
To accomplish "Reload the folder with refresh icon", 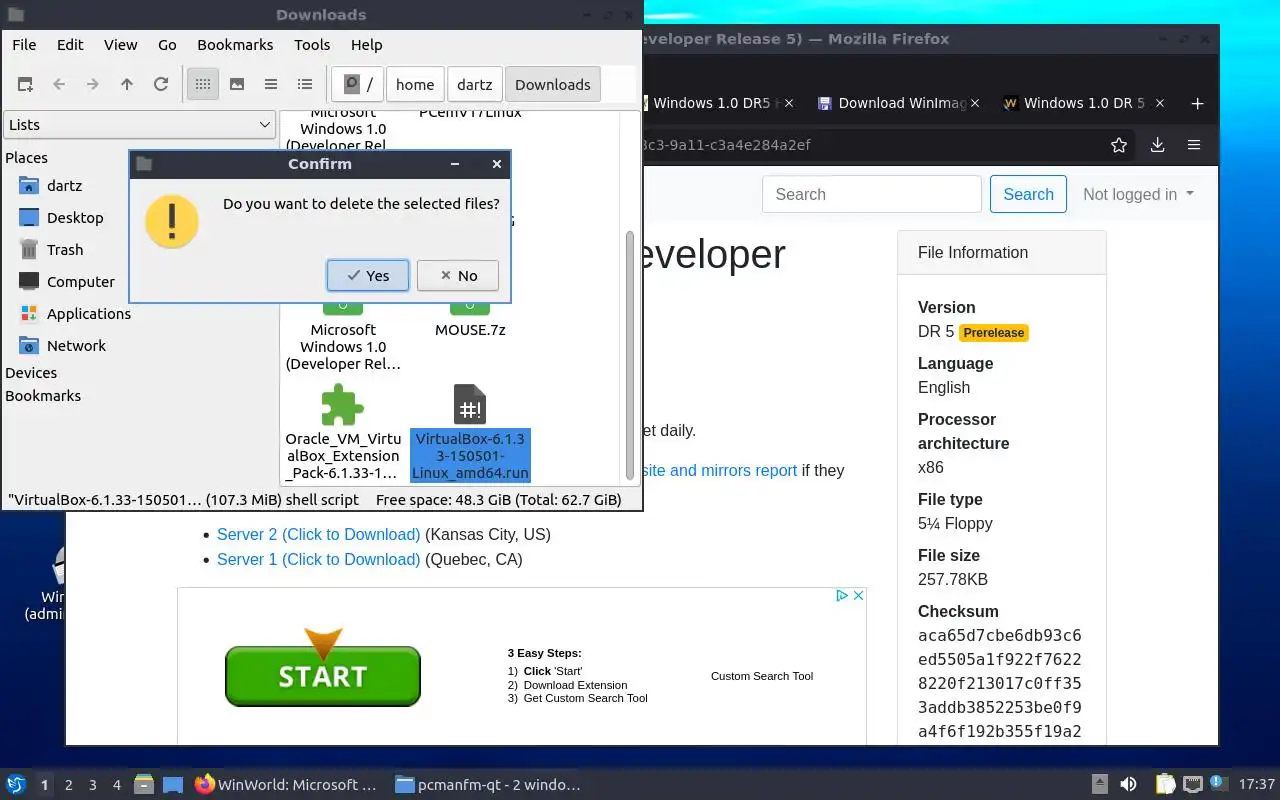I will [161, 84].
